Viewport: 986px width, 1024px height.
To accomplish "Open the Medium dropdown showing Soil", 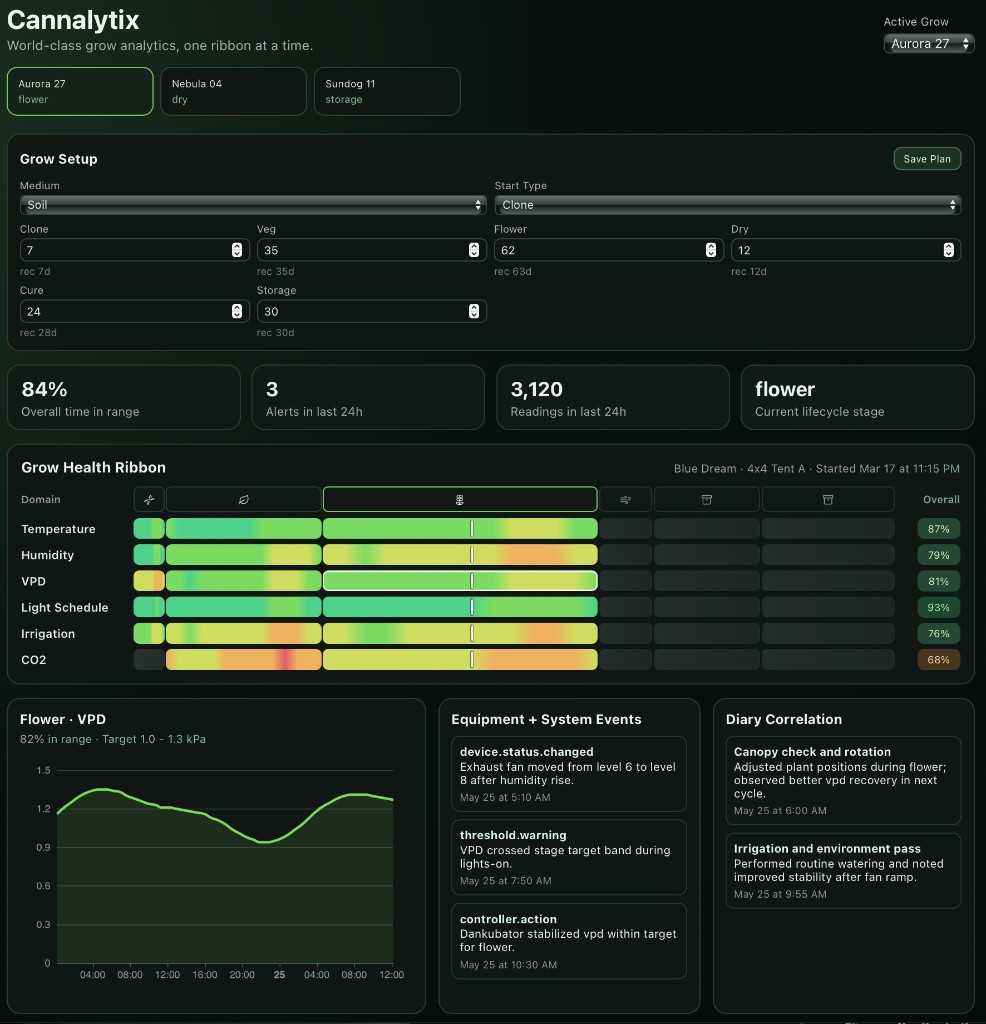I will click(253, 205).
